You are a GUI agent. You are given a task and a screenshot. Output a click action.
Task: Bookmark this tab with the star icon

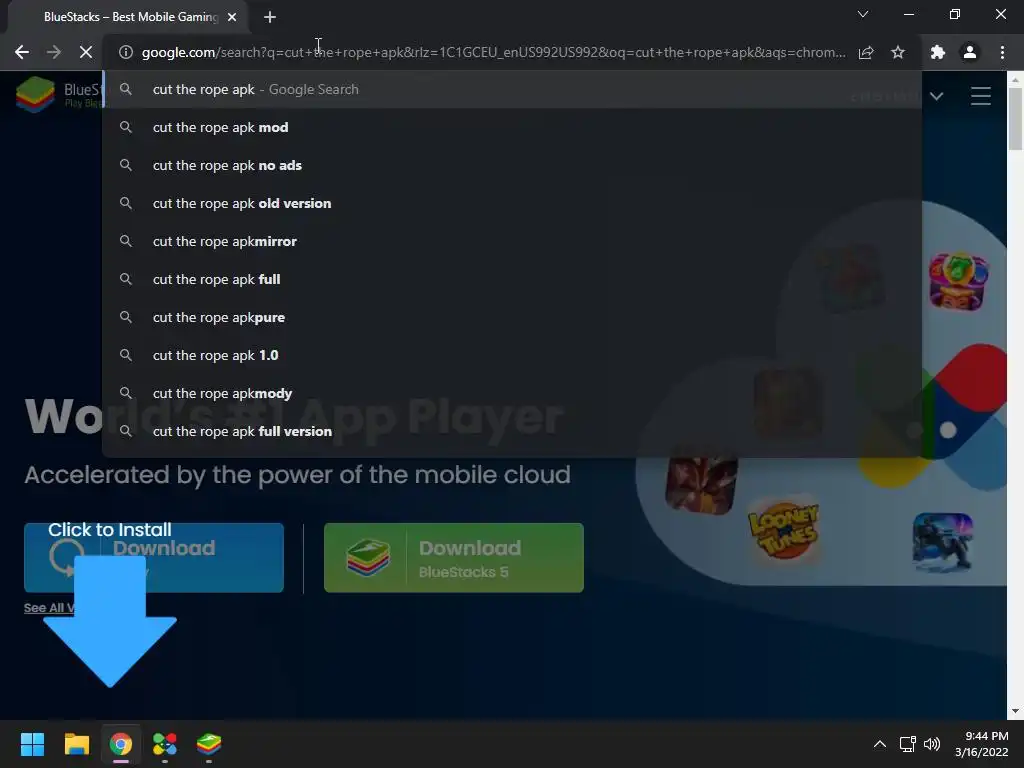pyautogui.click(x=898, y=52)
